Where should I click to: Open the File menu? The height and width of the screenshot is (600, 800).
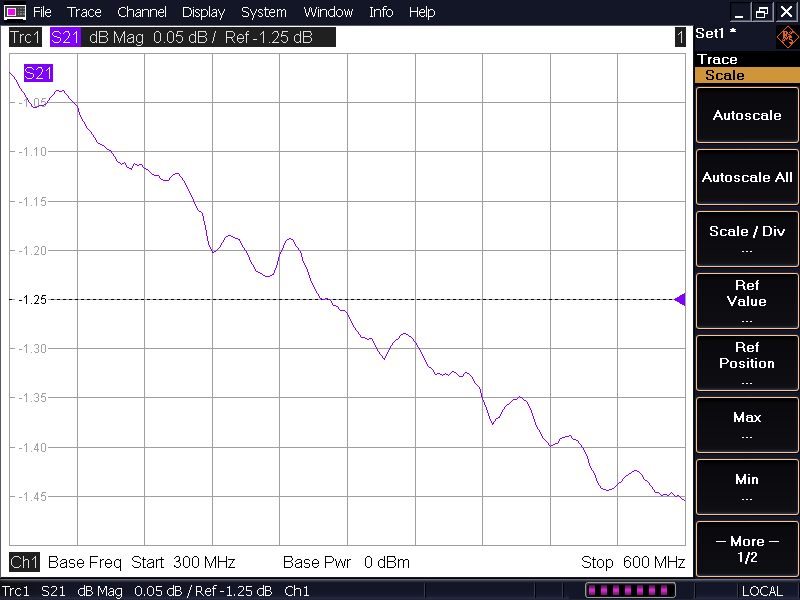[42, 12]
